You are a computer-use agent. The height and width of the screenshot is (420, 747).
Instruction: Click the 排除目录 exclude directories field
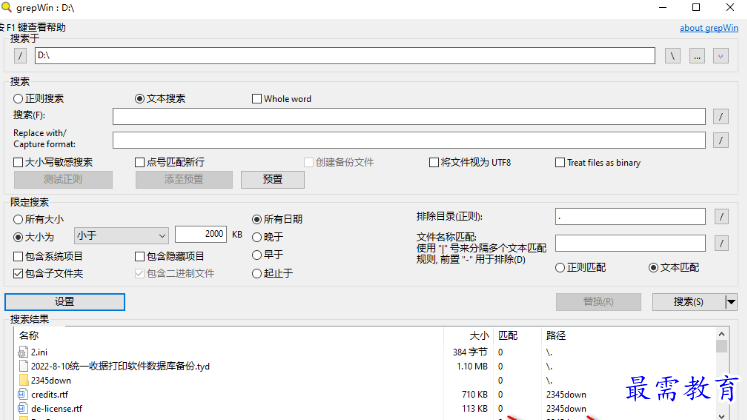coord(630,217)
